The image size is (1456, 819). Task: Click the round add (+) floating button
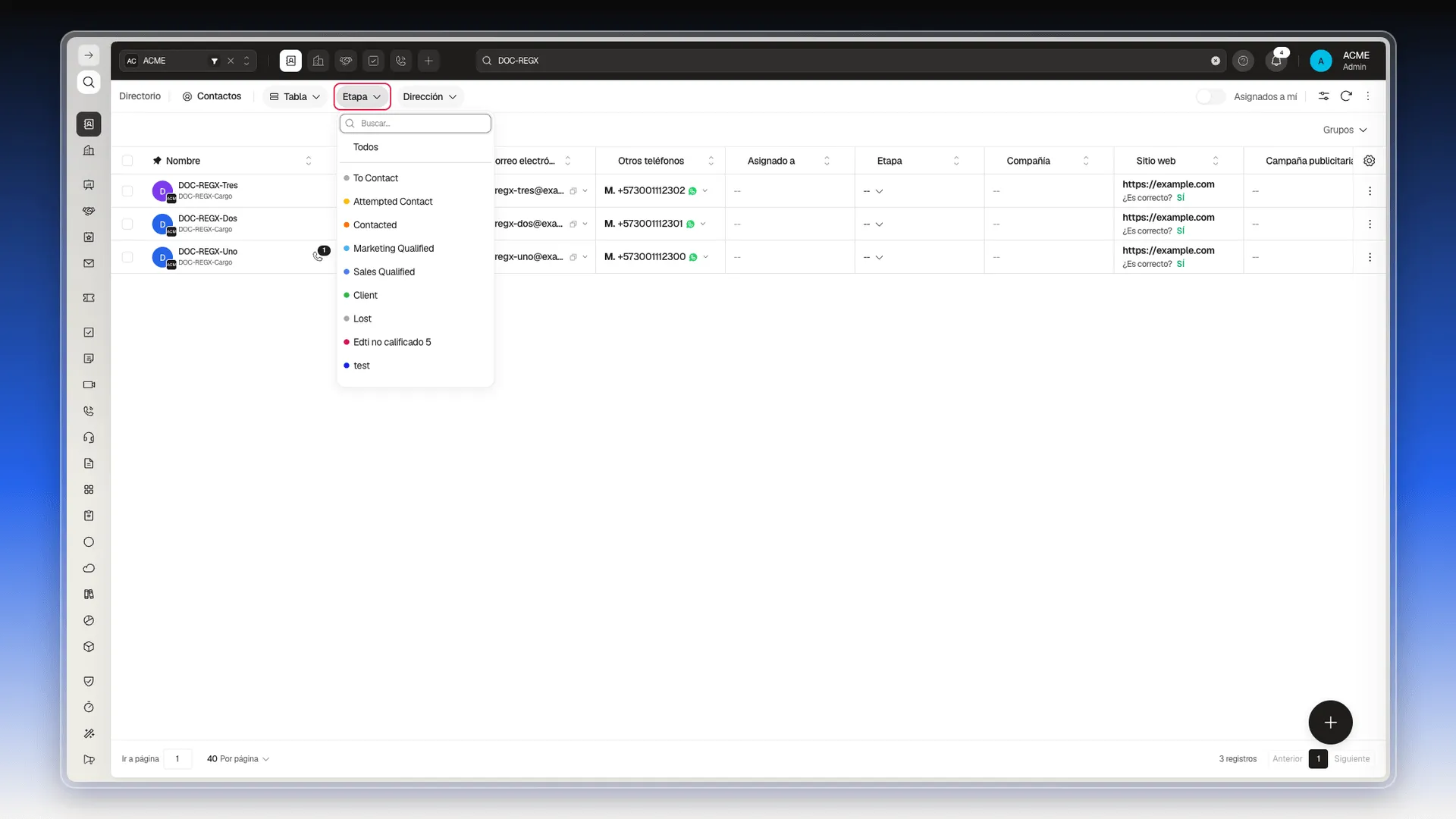1330,723
